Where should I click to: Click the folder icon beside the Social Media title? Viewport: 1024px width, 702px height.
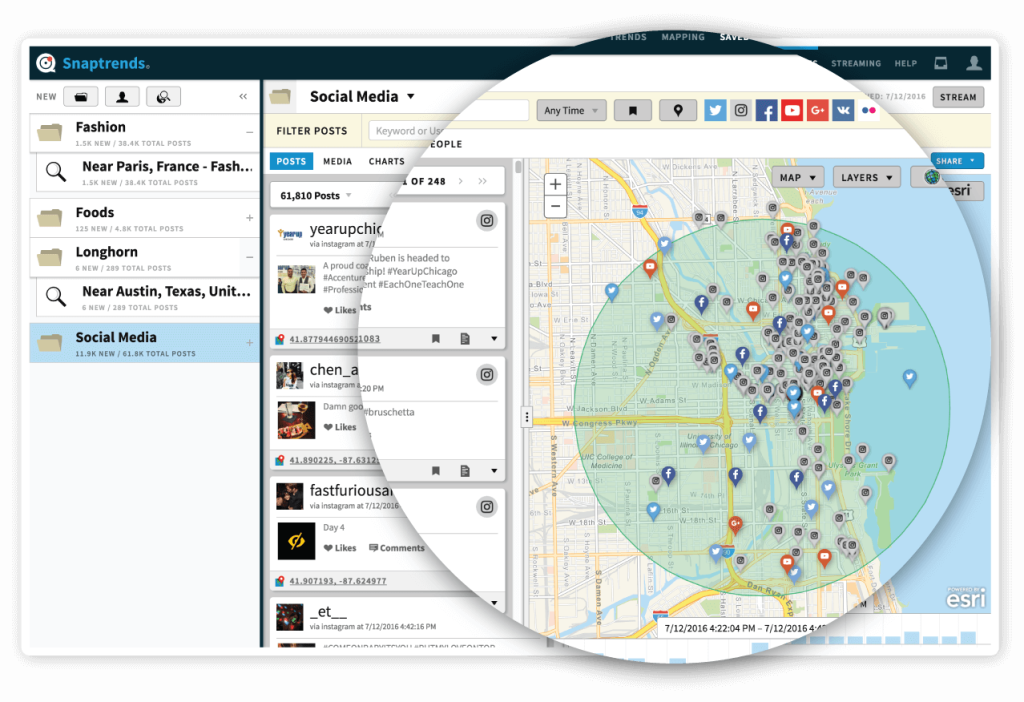pyautogui.click(x=281, y=97)
